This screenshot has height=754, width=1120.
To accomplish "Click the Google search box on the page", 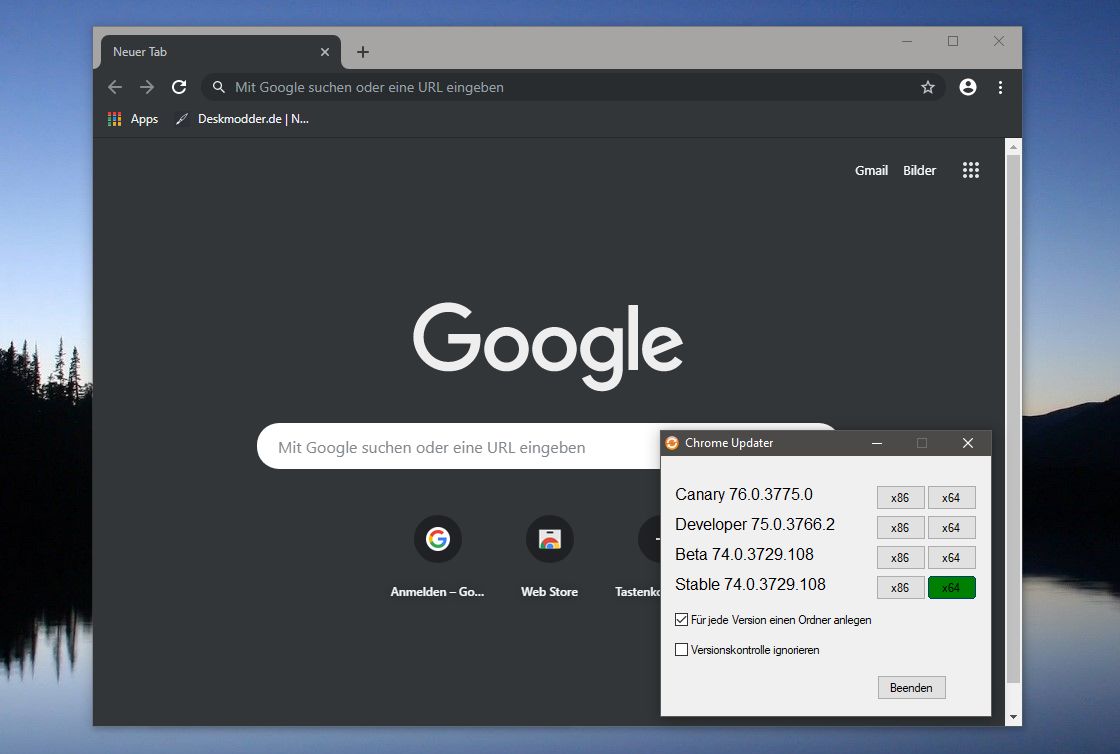I will pyautogui.click(x=459, y=447).
